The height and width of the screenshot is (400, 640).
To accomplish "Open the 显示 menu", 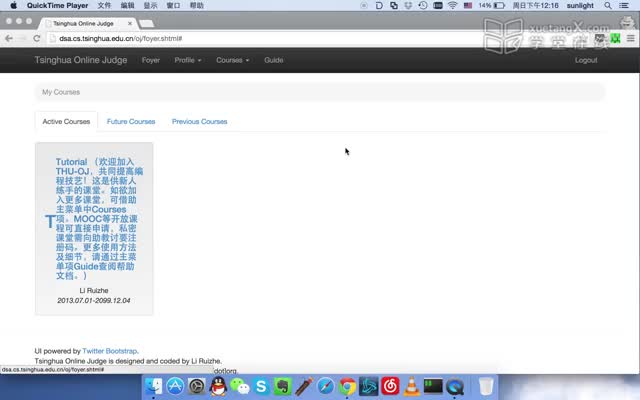I will pyautogui.click(x=150, y=5).
